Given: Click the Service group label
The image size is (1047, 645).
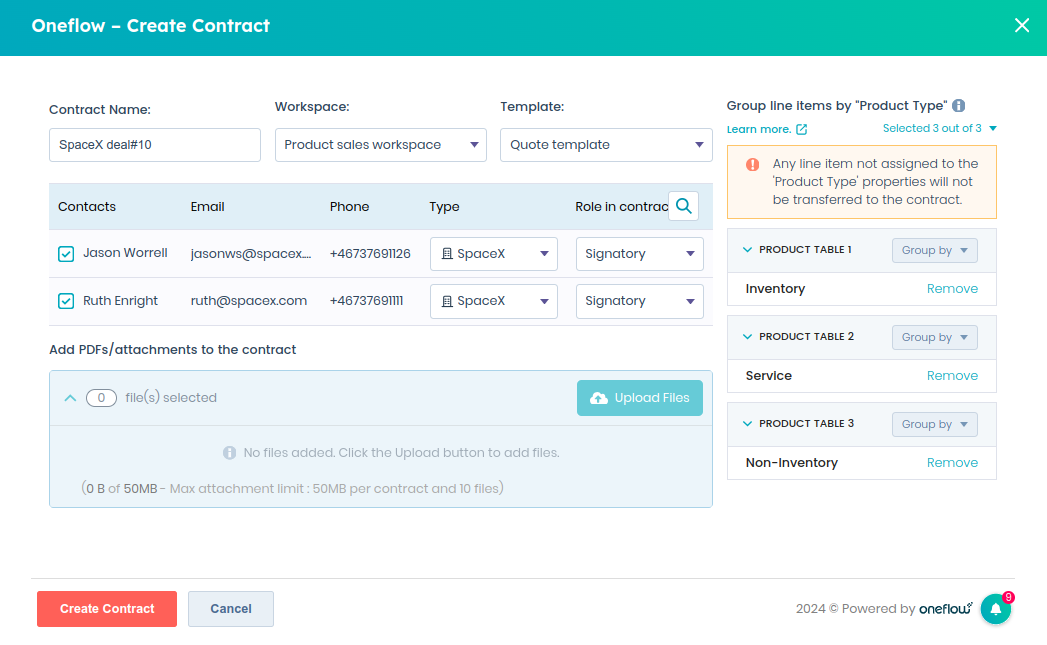Looking at the screenshot, I should click(769, 376).
